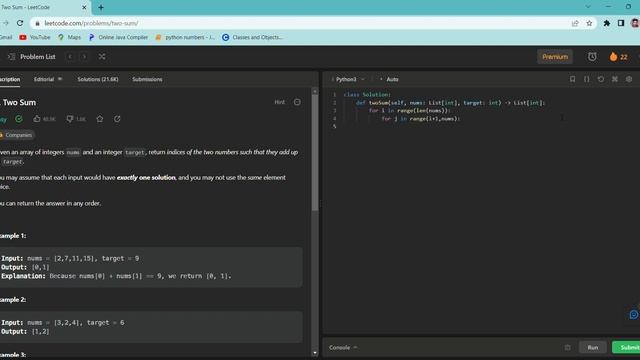The height and width of the screenshot is (360, 640).
Task: Open the editor shortcuts icon
Action: coord(615,79)
